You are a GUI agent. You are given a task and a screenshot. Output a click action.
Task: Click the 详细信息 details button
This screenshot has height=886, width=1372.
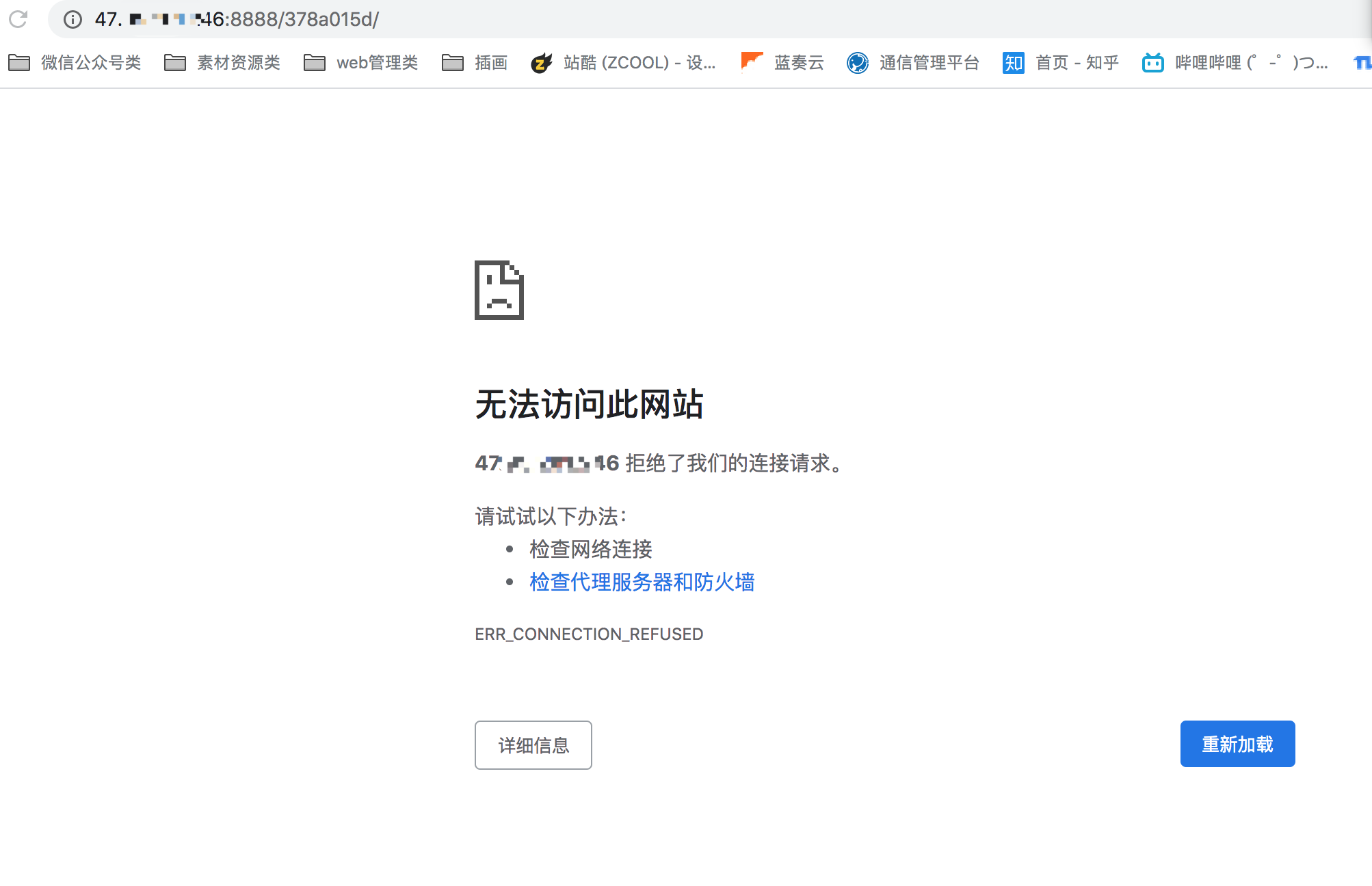coord(533,745)
